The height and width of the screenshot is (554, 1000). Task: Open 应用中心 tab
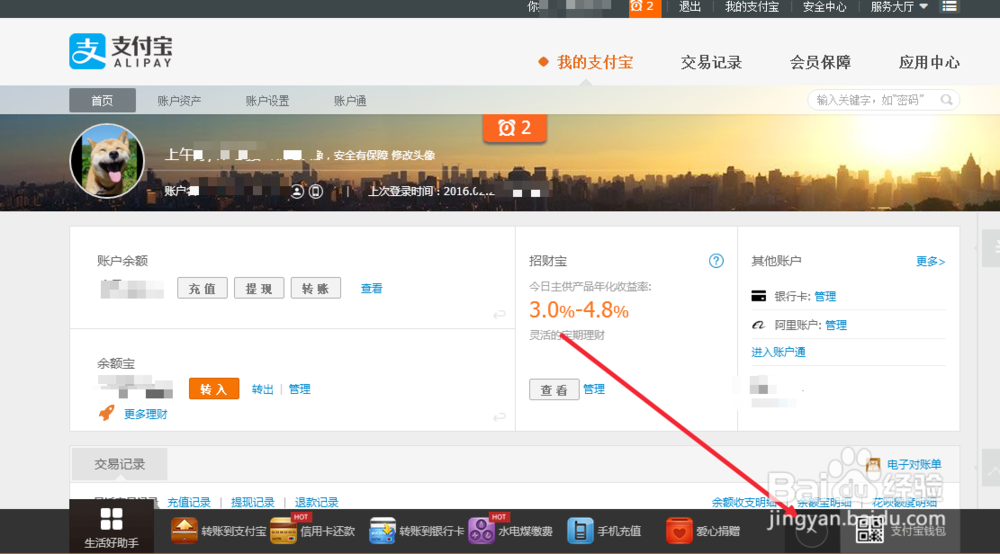(x=929, y=62)
